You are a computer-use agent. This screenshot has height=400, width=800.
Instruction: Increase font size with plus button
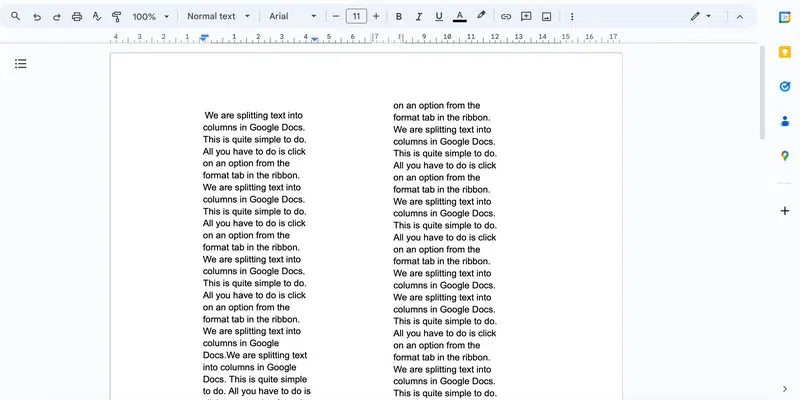pos(376,16)
